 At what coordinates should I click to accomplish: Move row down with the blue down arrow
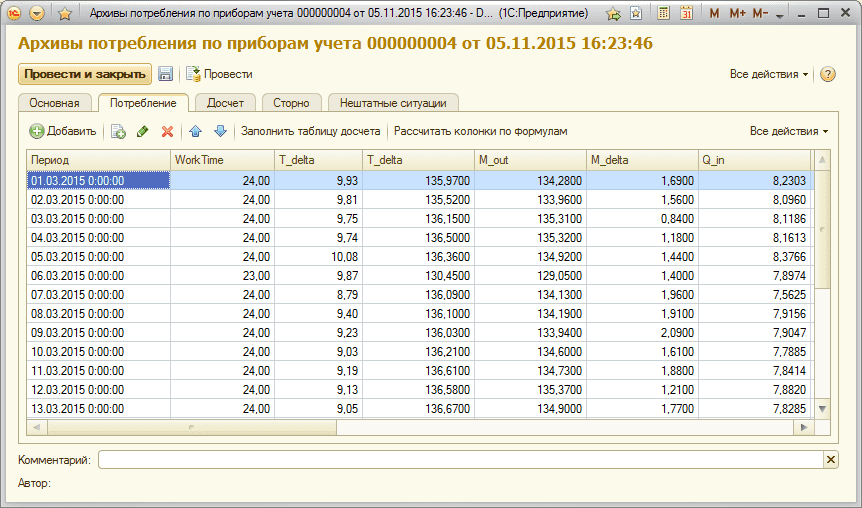[220, 131]
